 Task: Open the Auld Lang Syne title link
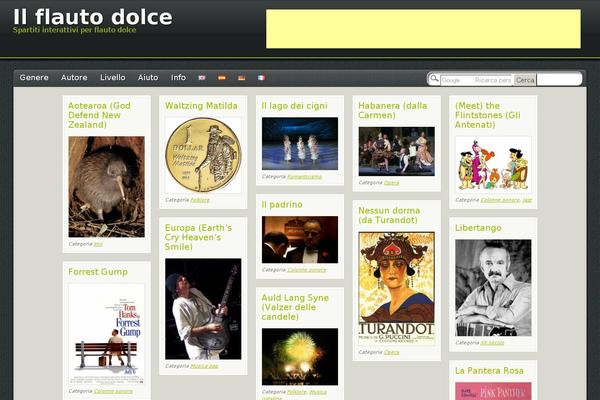click(x=295, y=307)
